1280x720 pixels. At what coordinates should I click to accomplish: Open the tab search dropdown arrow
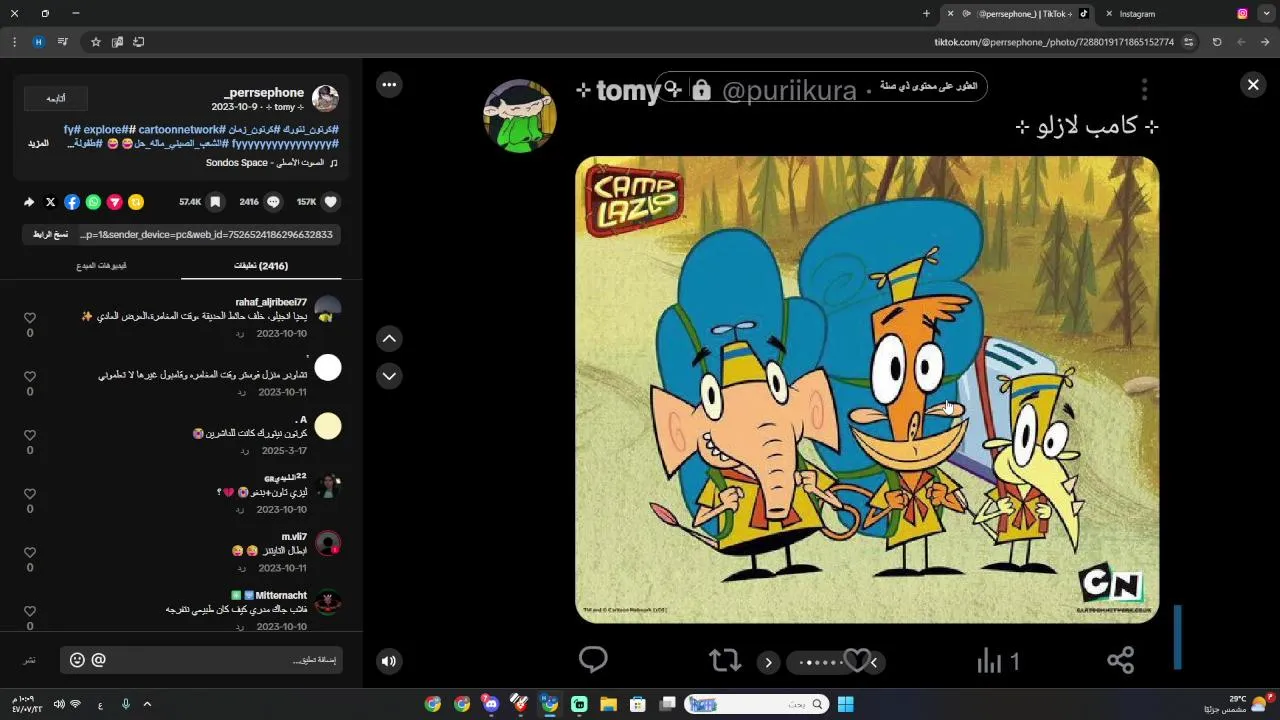click(1267, 14)
